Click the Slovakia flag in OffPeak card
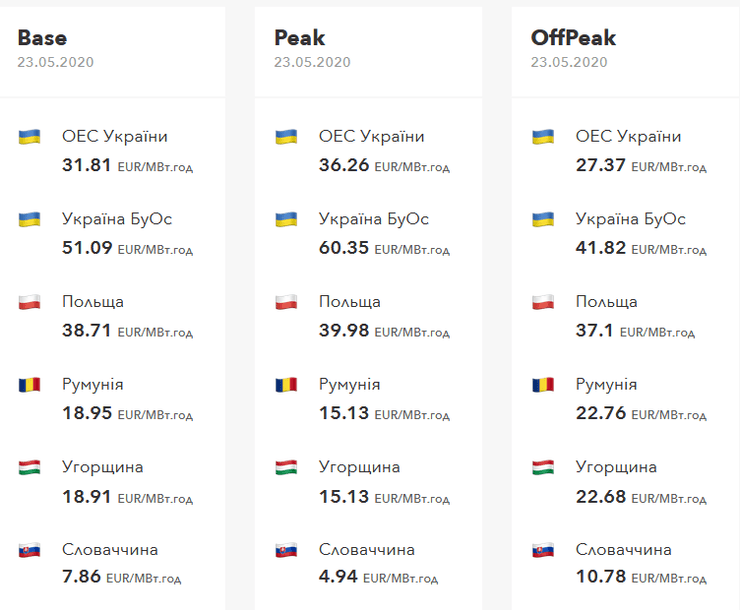Screen dimensions: 740x610 coord(543,550)
